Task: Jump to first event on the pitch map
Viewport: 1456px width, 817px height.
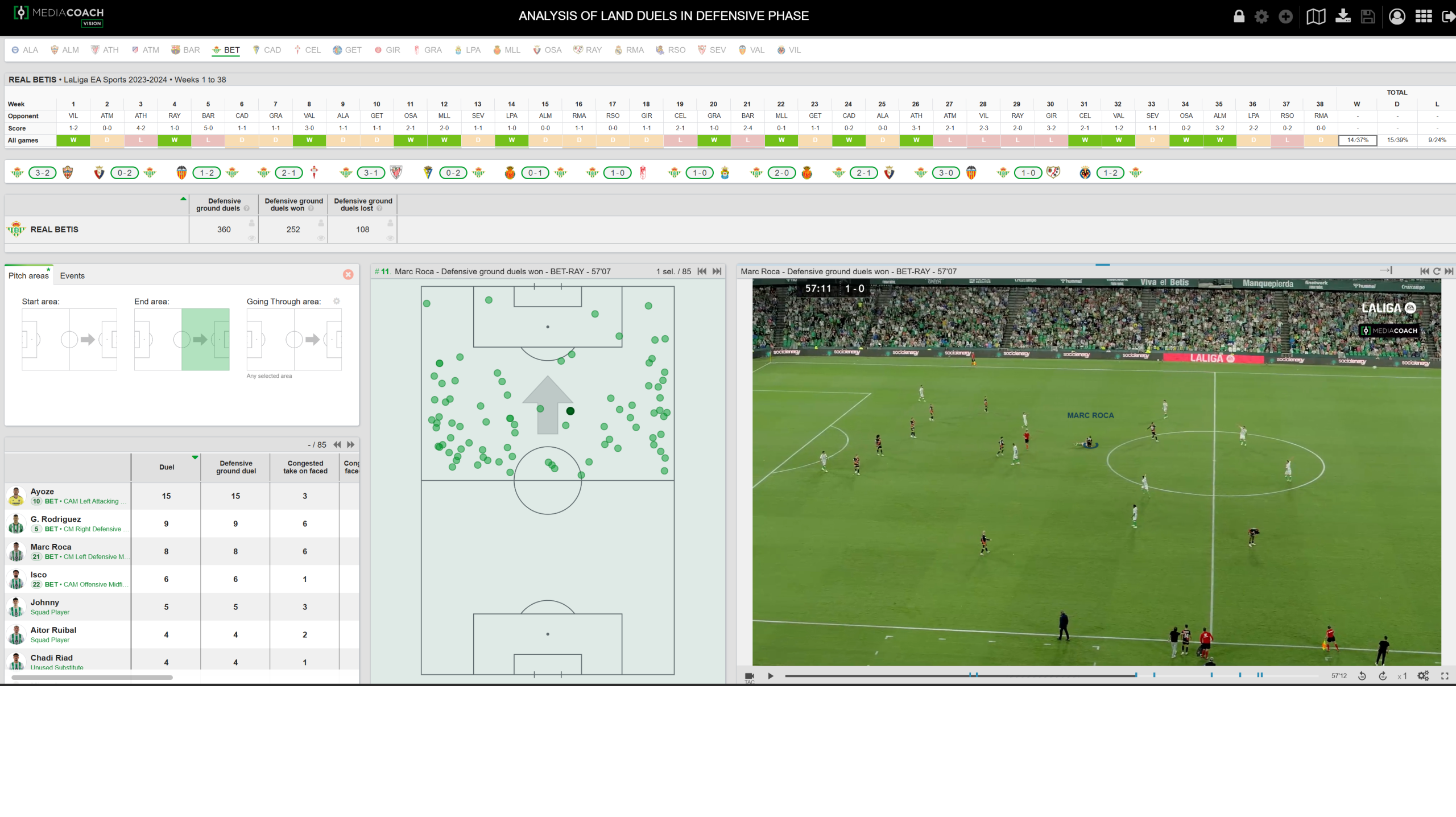Action: tap(702, 271)
